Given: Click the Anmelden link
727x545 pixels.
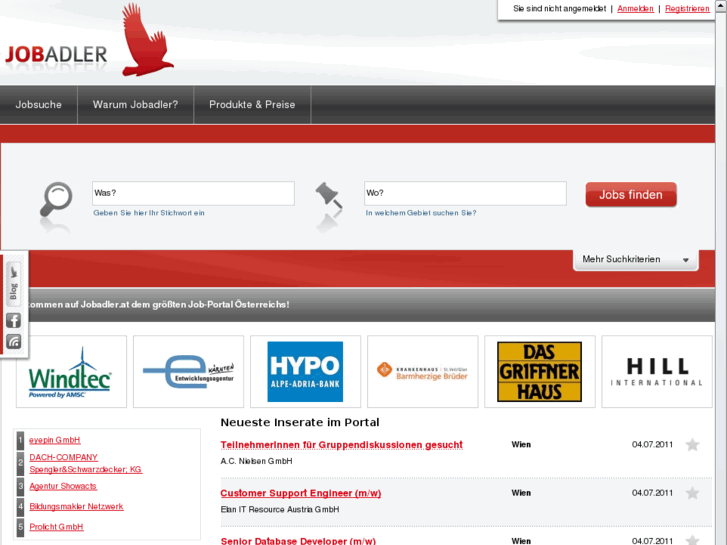Looking at the screenshot, I should coord(635,8).
